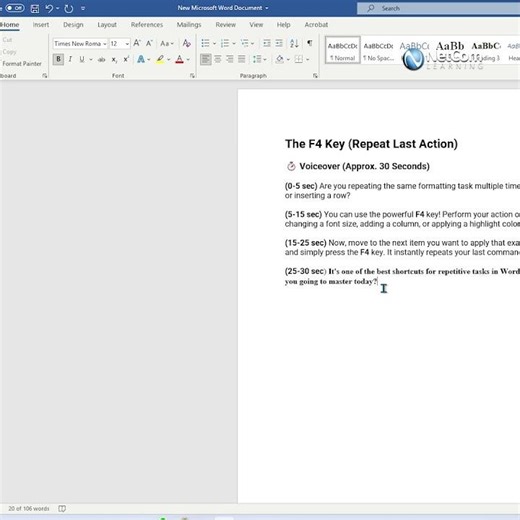Click Line and Paragraph Spacing icon

click(x=257, y=59)
